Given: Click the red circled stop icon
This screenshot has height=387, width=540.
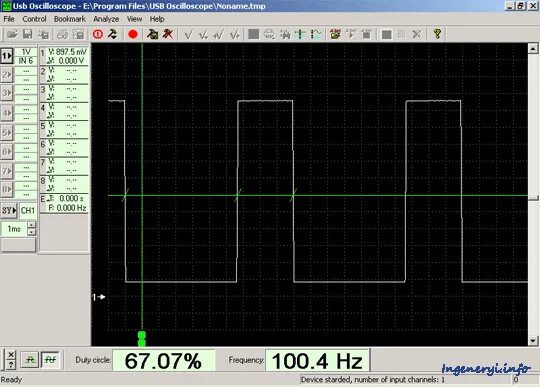Looking at the screenshot, I should (x=98, y=34).
